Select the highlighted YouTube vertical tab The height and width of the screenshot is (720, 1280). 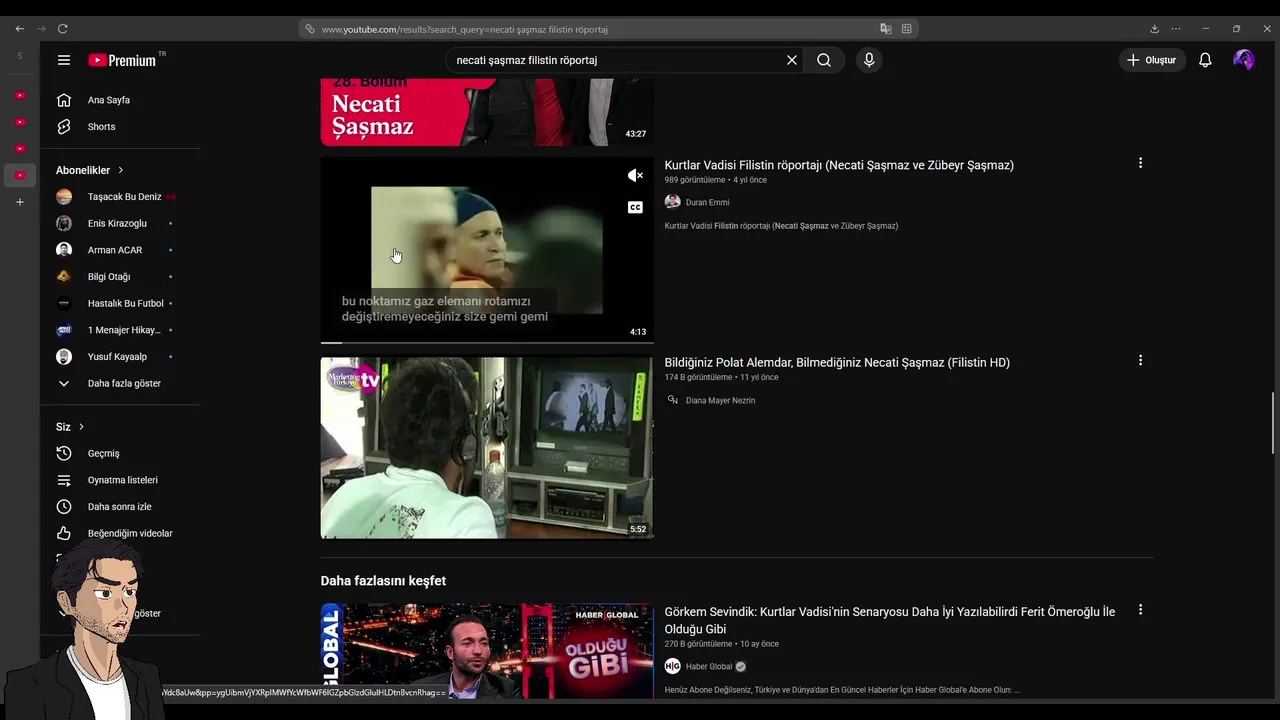tap(19, 175)
